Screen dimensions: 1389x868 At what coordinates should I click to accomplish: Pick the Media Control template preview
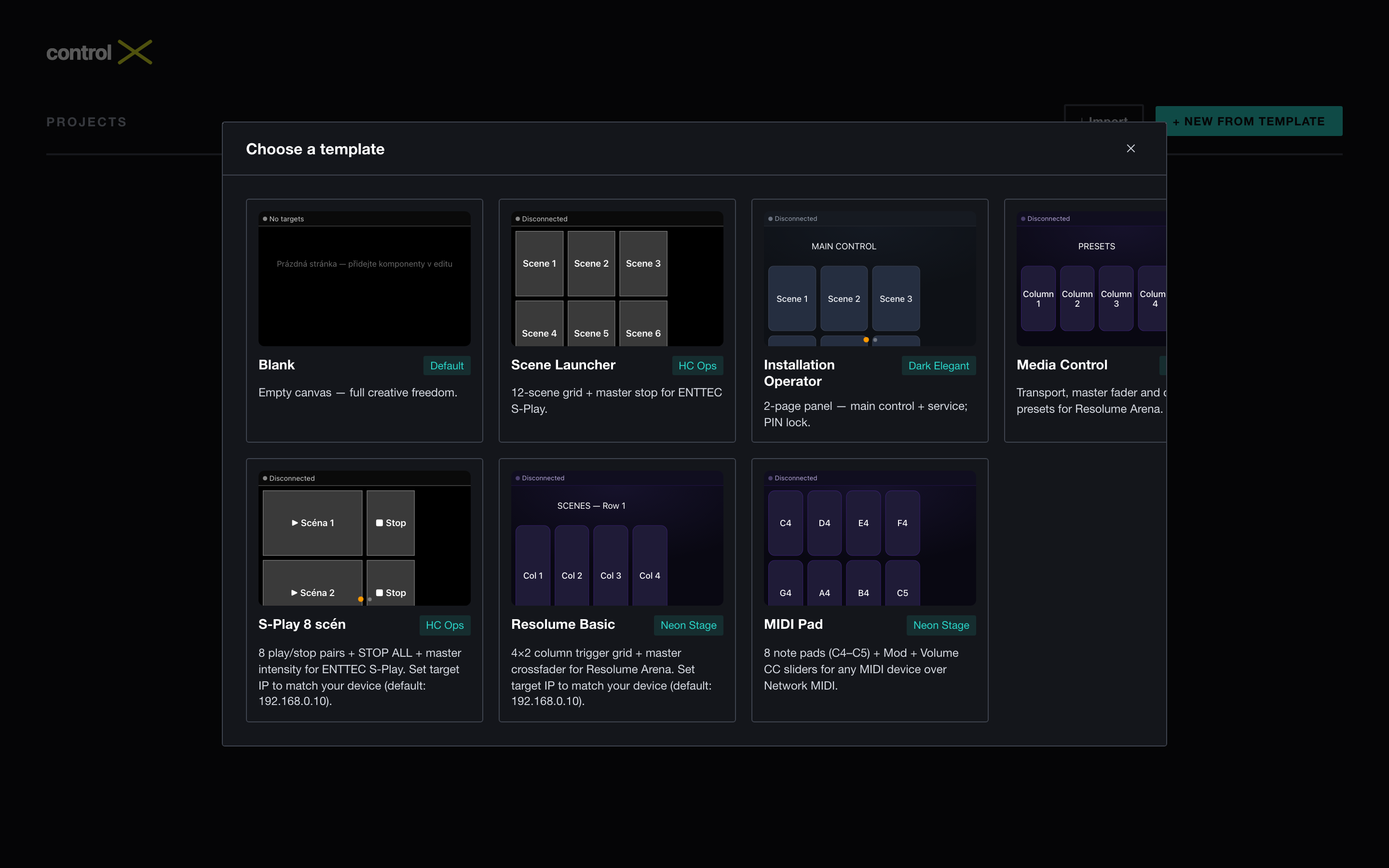[x=1091, y=278]
